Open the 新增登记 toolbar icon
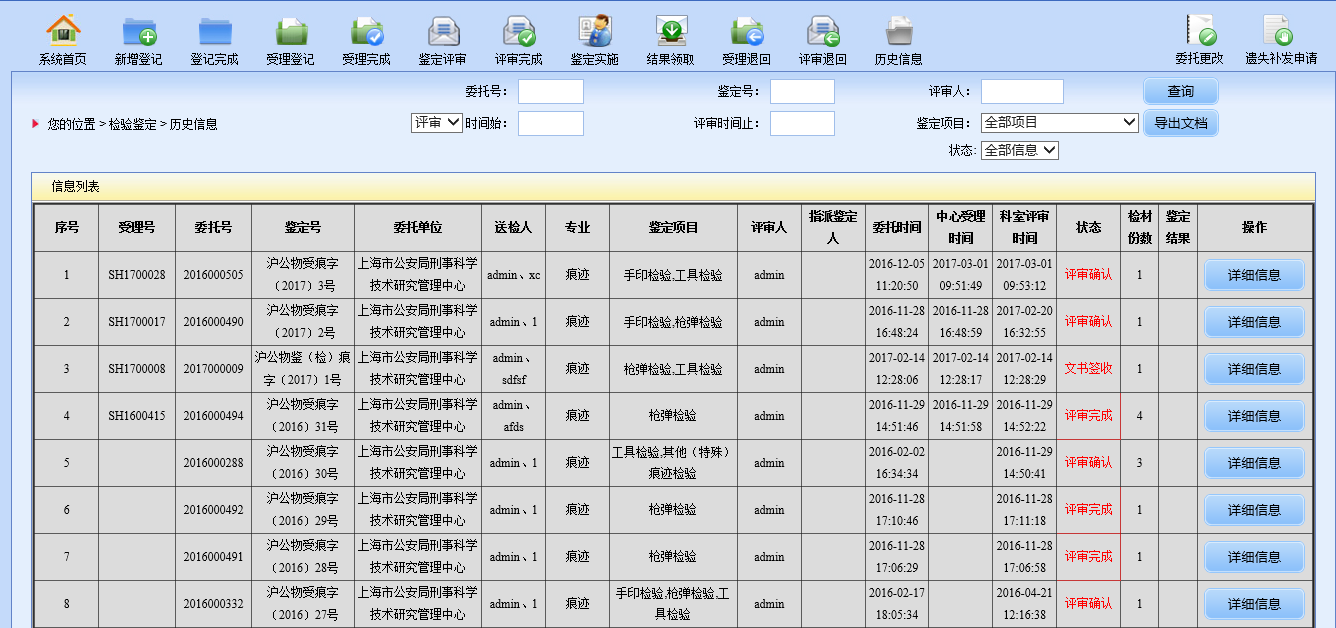Image resolution: width=1336 pixels, height=628 pixels. [x=139, y=40]
